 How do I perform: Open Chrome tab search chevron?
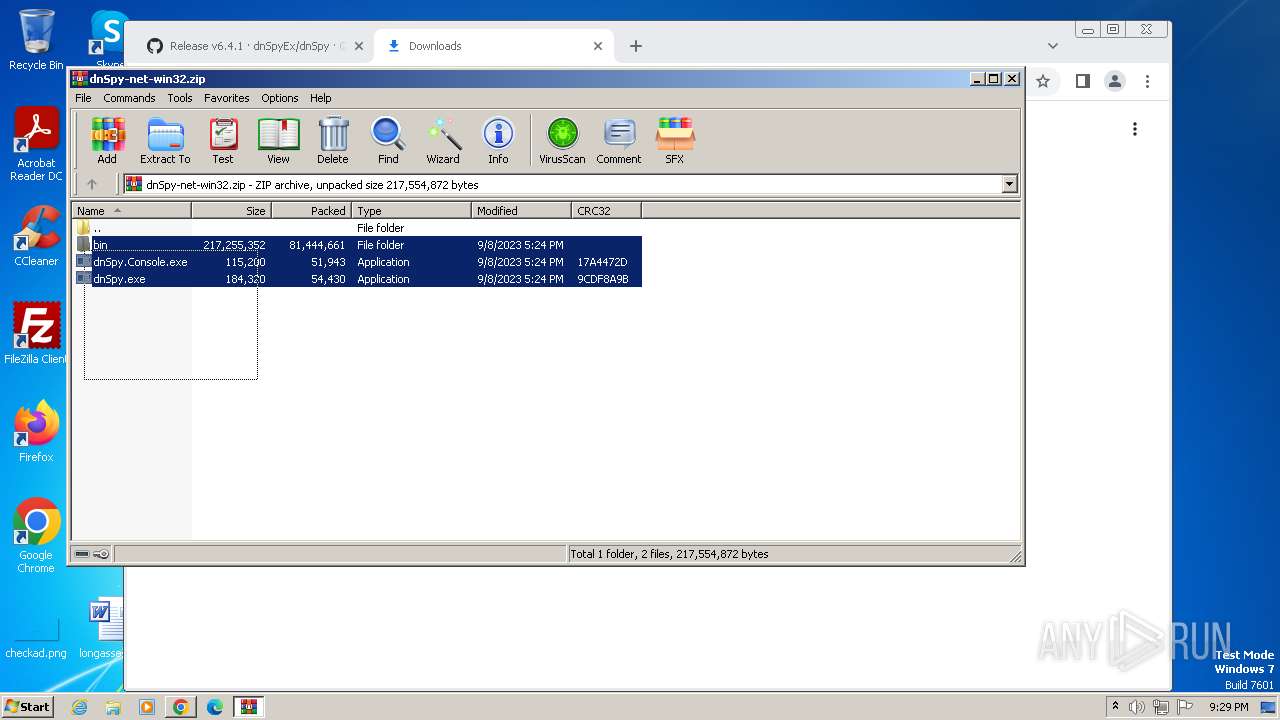click(1053, 46)
